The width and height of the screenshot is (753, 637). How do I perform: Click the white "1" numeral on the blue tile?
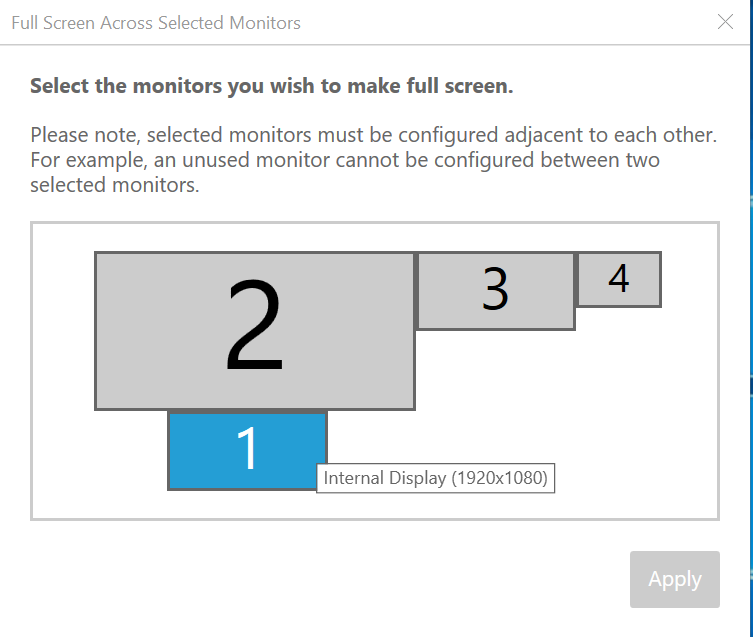click(246, 449)
